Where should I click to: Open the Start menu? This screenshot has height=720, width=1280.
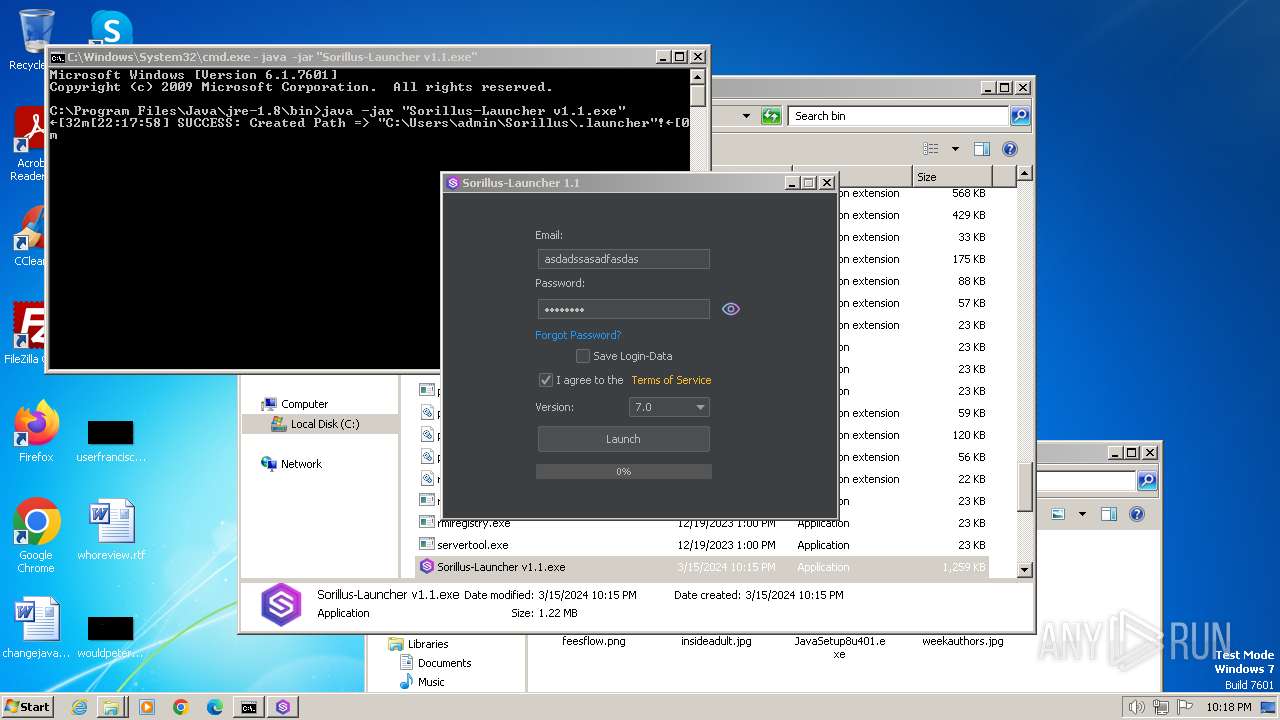coord(28,706)
